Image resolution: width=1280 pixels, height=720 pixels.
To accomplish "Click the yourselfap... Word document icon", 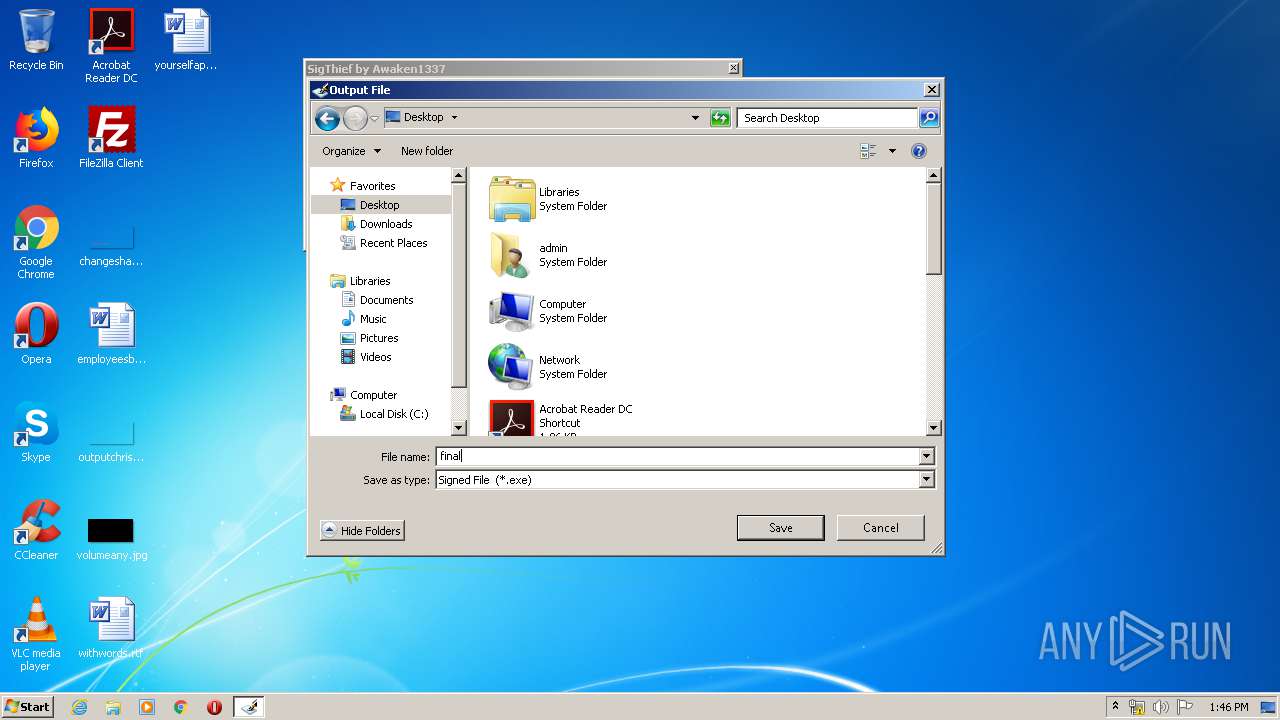I will [x=186, y=40].
